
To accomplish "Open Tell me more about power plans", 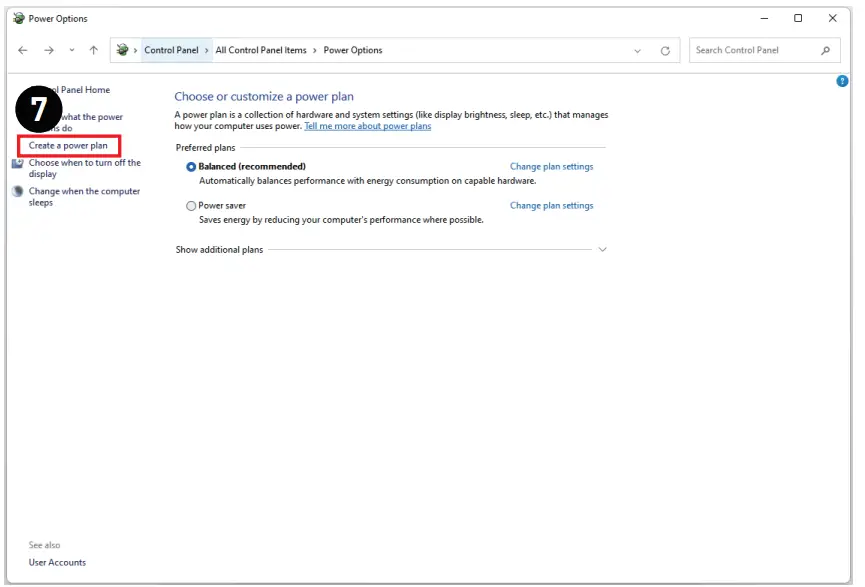I will (367, 126).
